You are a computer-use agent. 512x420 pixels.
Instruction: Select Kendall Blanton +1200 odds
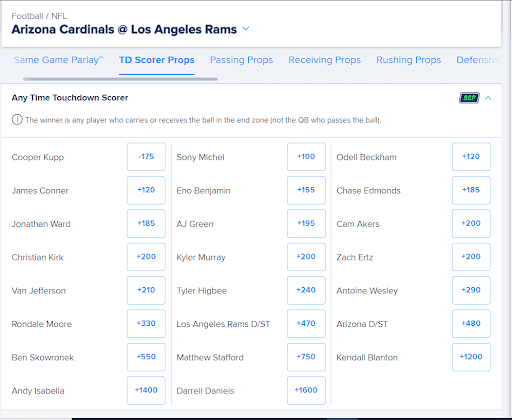pos(471,357)
